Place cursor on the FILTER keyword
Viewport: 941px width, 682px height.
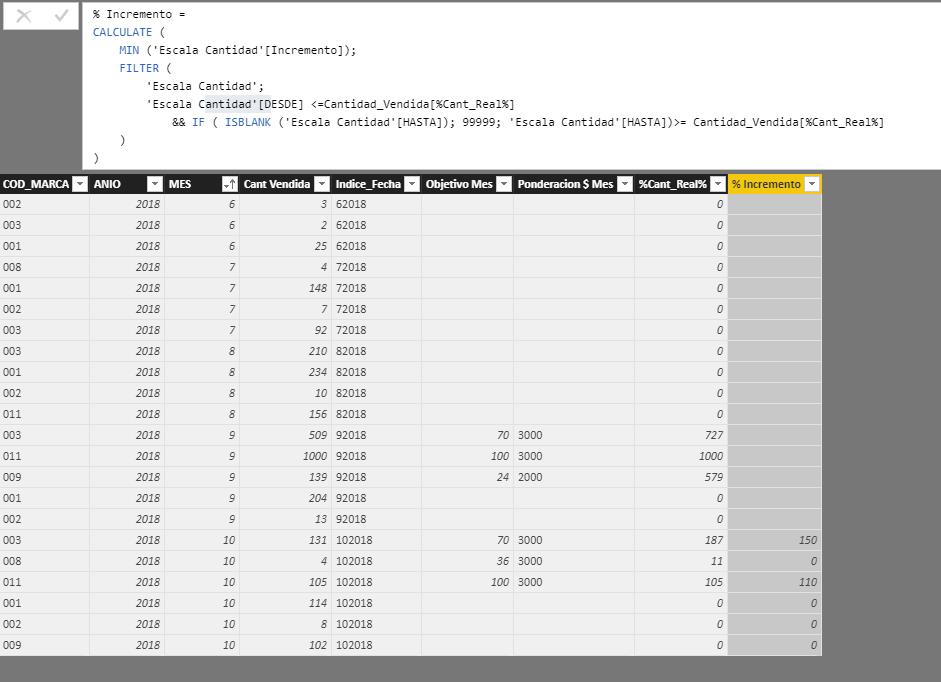[x=139, y=68]
